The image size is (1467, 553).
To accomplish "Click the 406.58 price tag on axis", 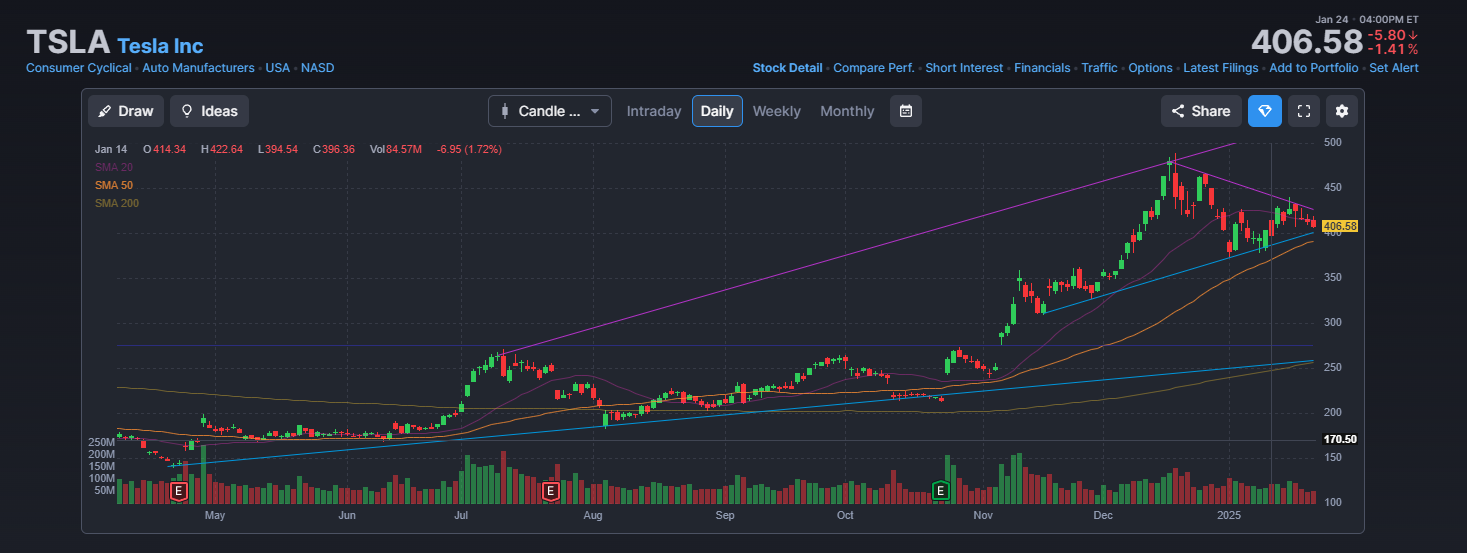I will [x=1340, y=227].
